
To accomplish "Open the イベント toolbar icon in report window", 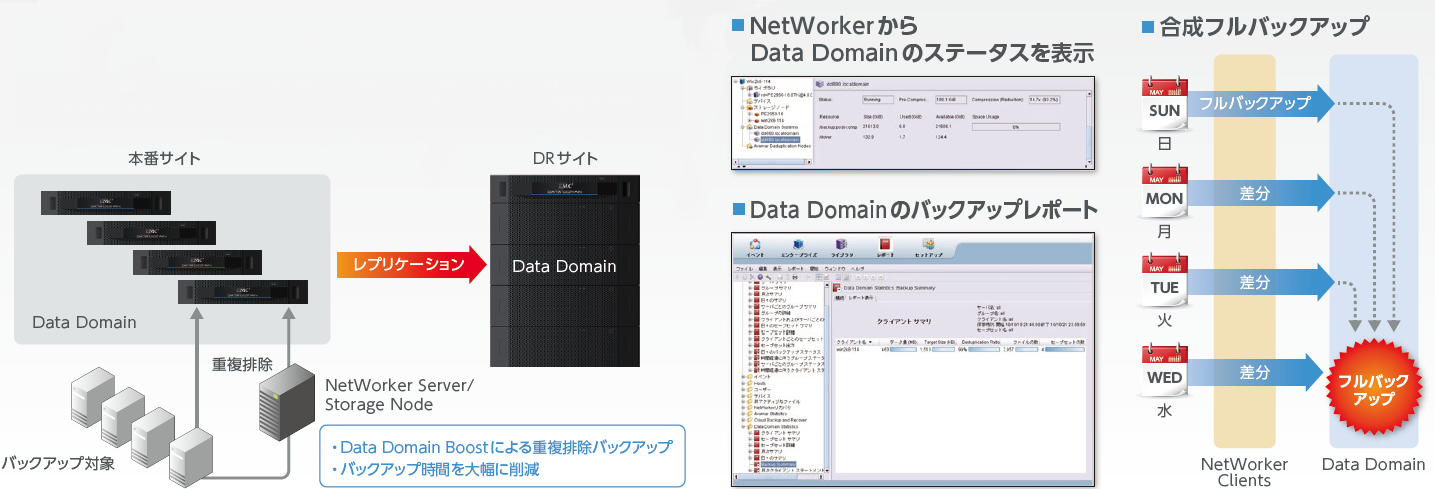I will tap(756, 248).
